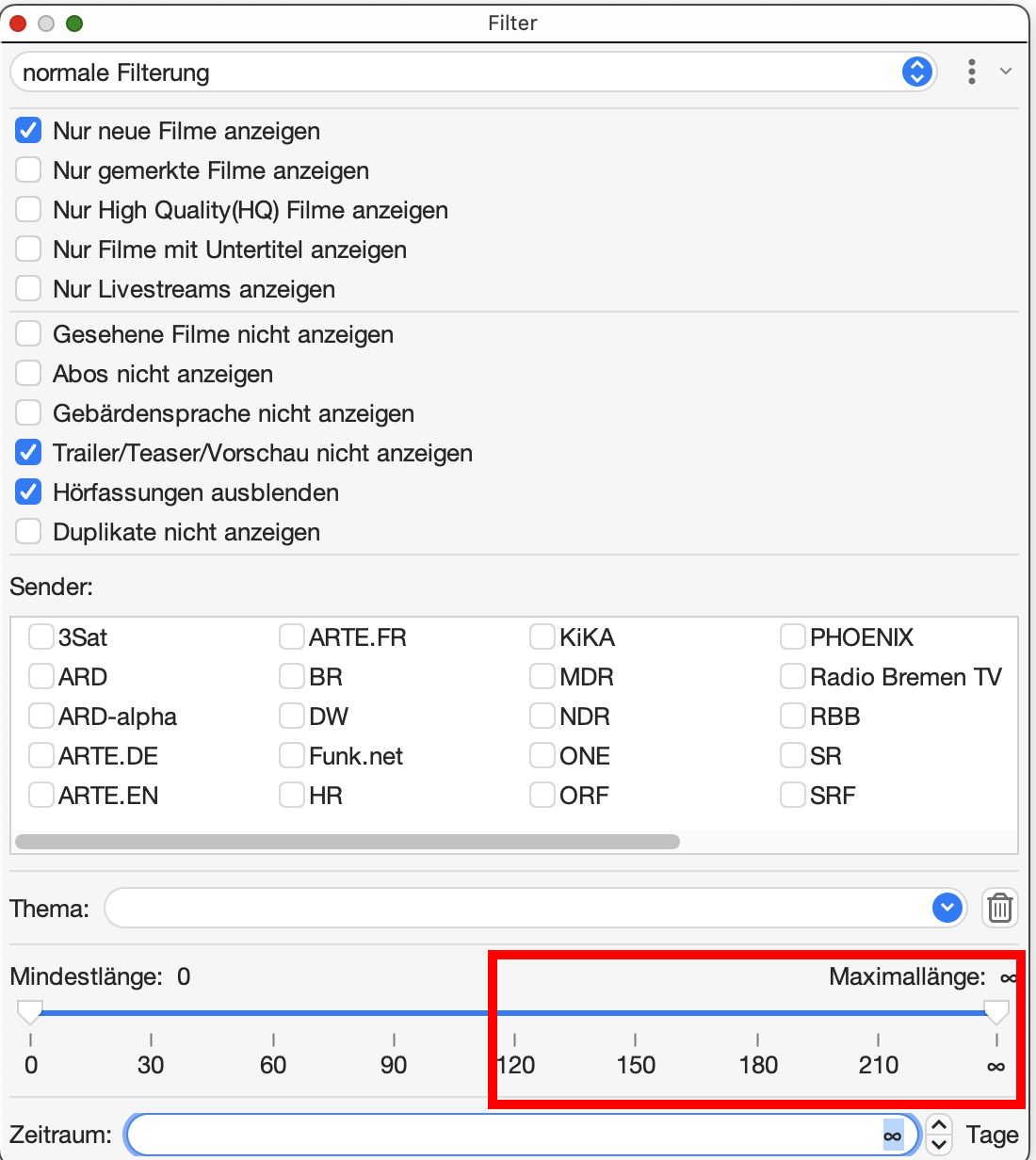Click the Mindestlänge slider handle
Viewport: 1036px width, 1160px height.
coord(30,1012)
